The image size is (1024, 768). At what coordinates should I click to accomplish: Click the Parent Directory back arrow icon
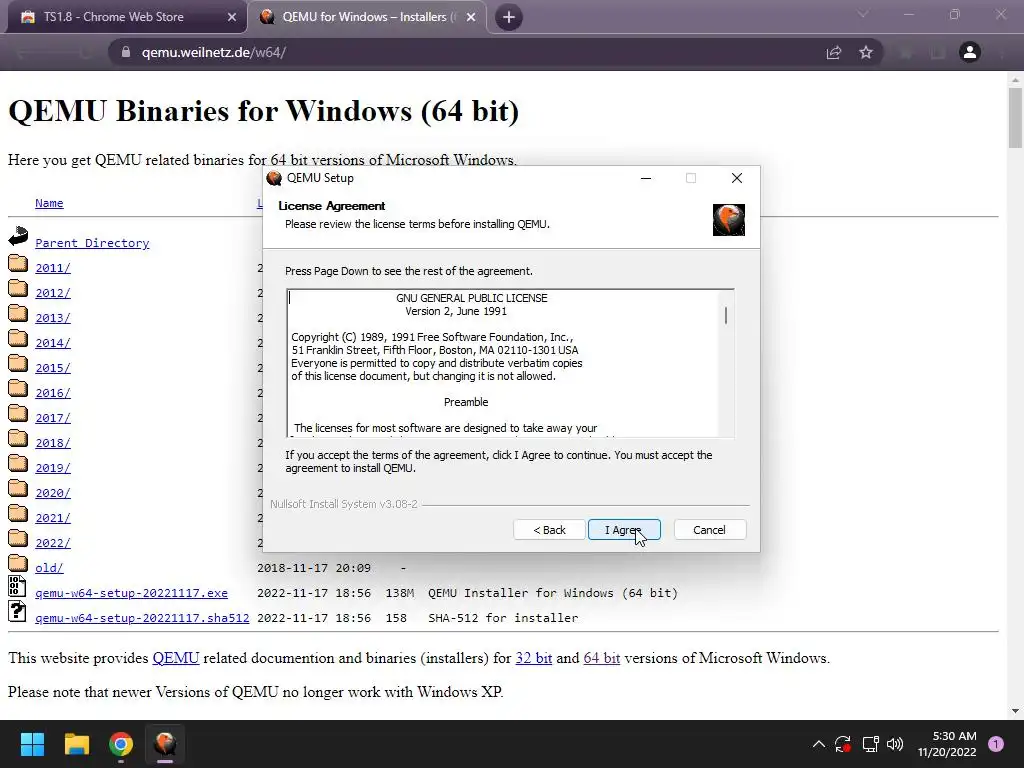[x=18, y=236]
